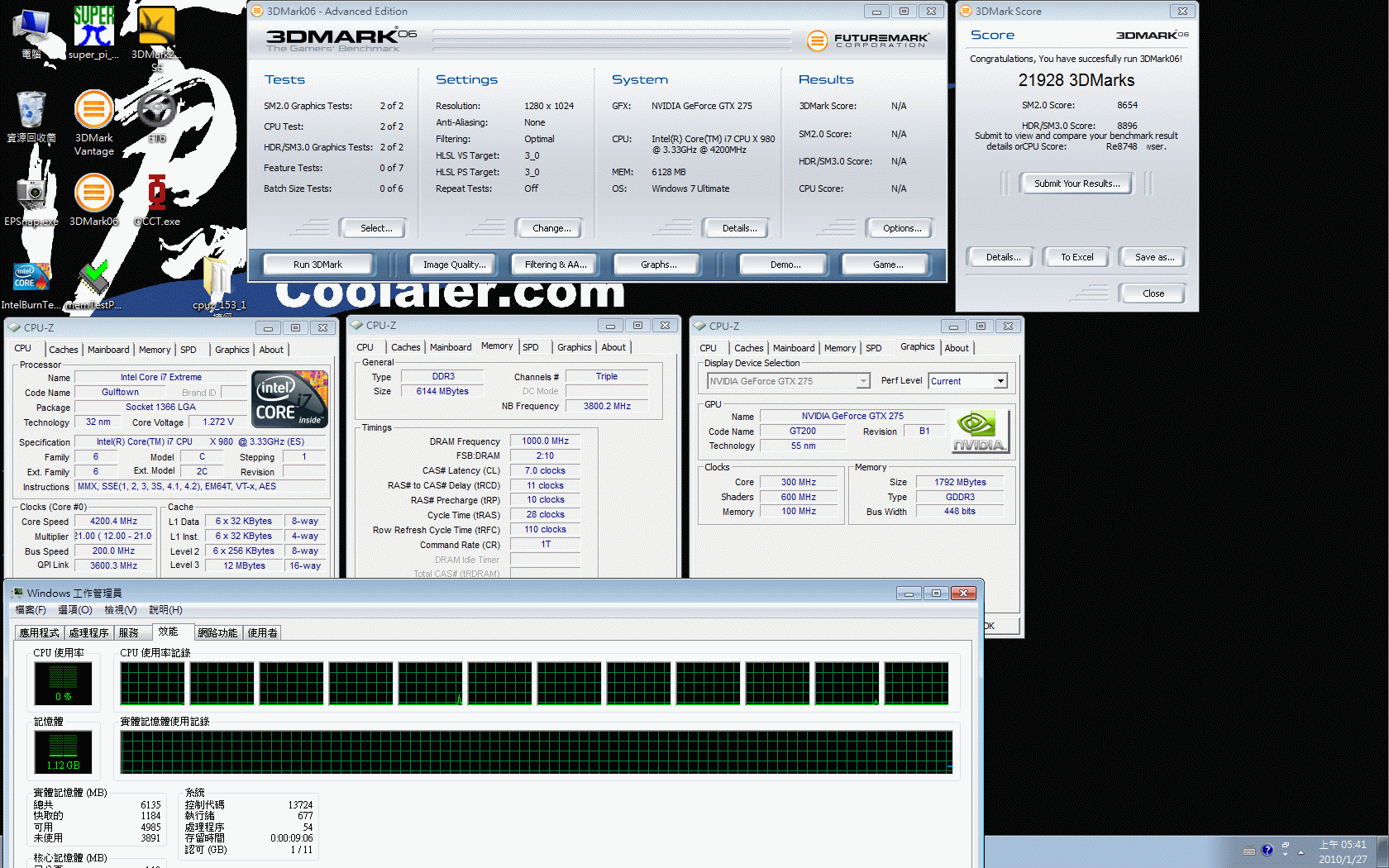Open the Recycle Bin icon

31,117
